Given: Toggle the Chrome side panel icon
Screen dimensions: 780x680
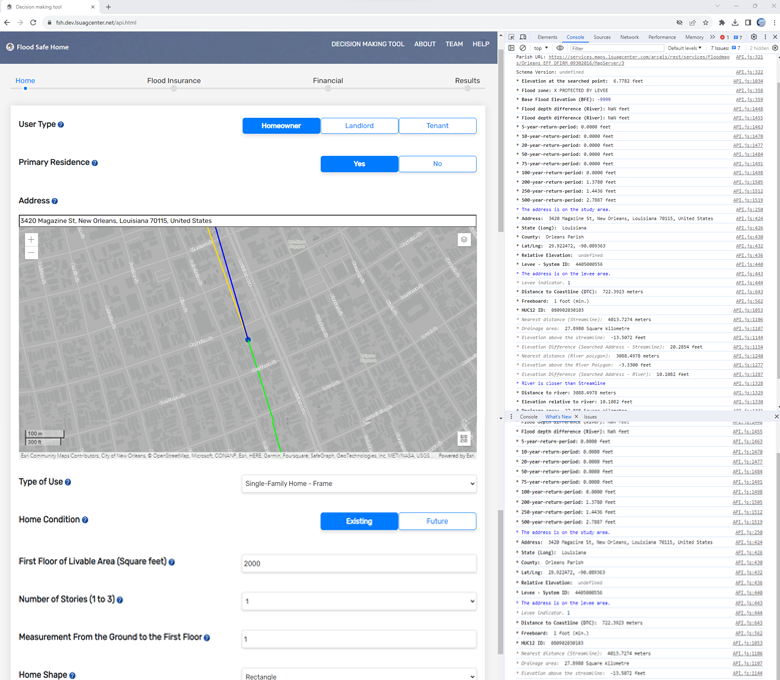Looking at the screenshot, I should [x=748, y=22].
